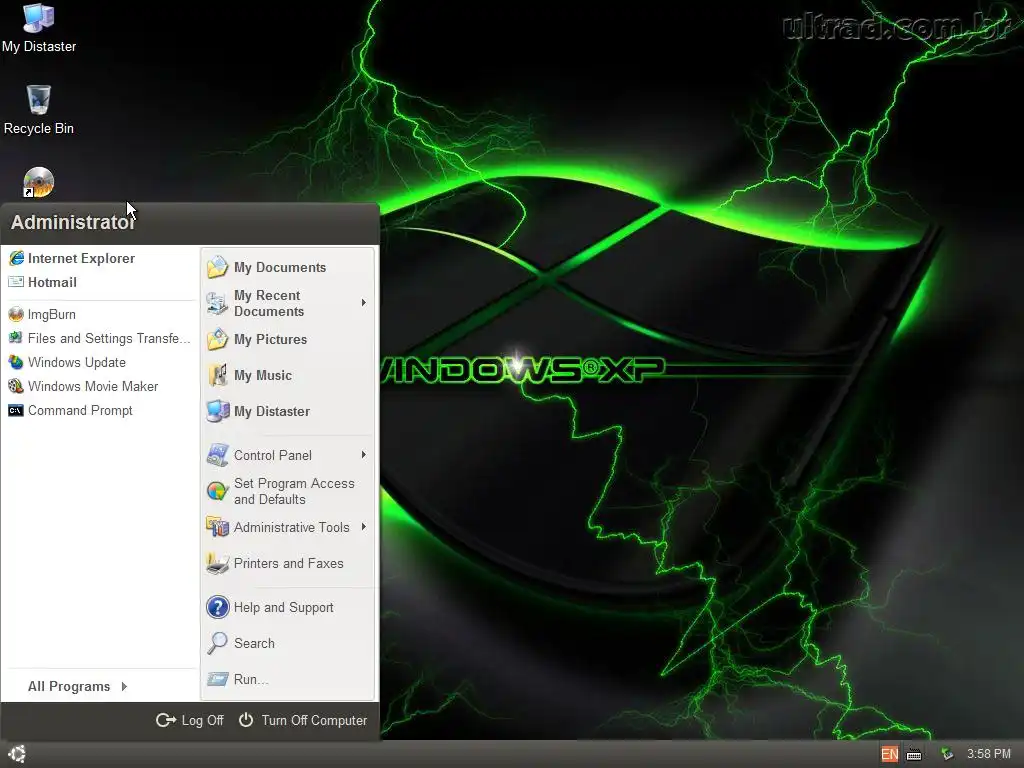This screenshot has height=768, width=1024.
Task: Expand the Administrative Tools submenu arrow
Action: (364, 527)
